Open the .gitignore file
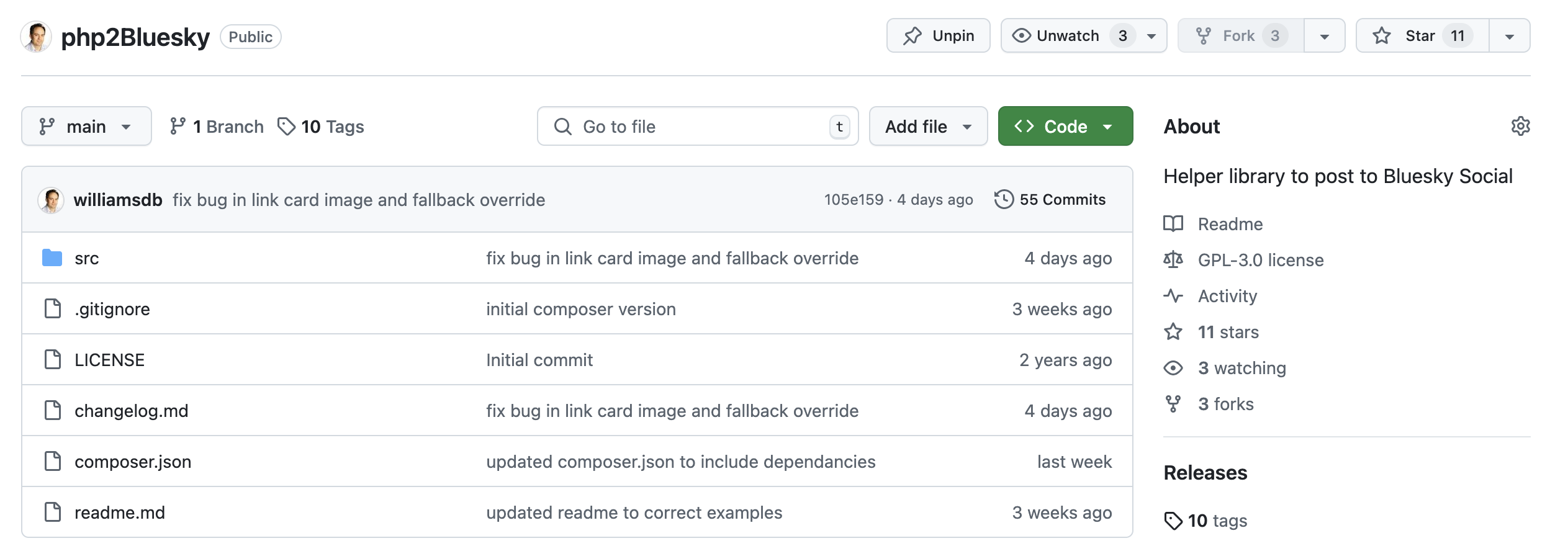1568x546 pixels. 112,309
